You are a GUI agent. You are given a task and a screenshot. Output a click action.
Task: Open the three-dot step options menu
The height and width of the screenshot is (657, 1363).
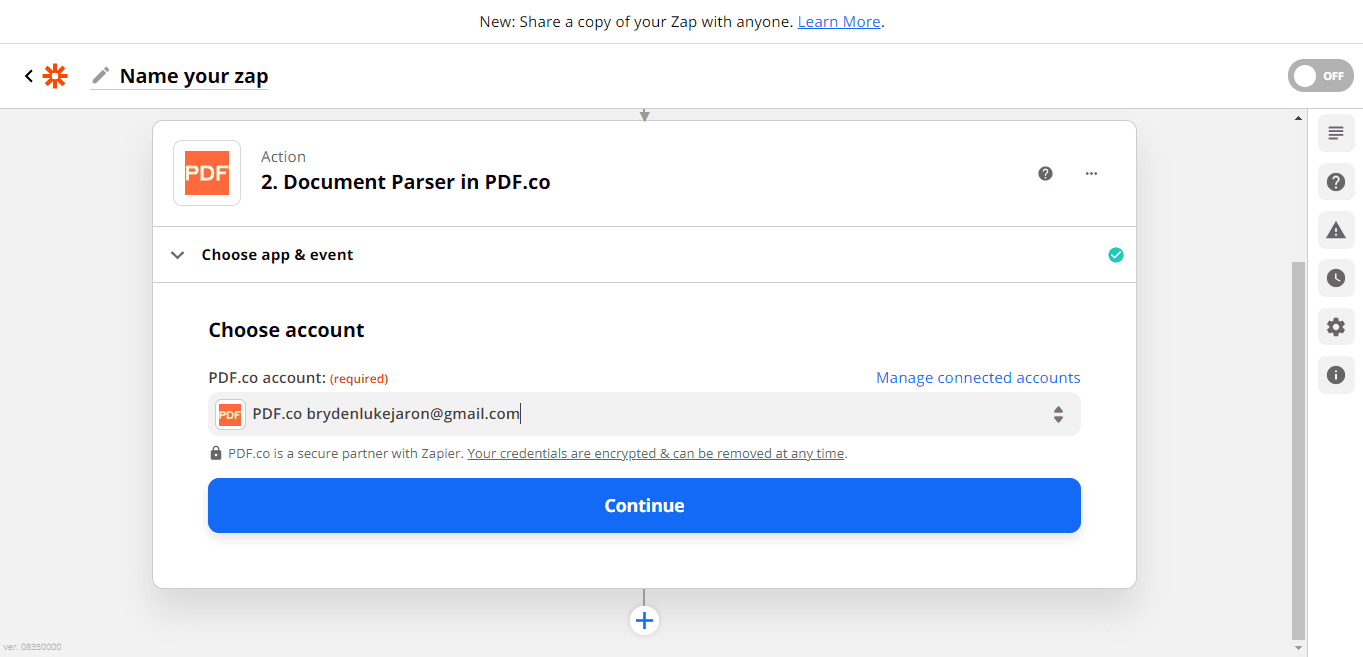(x=1091, y=173)
